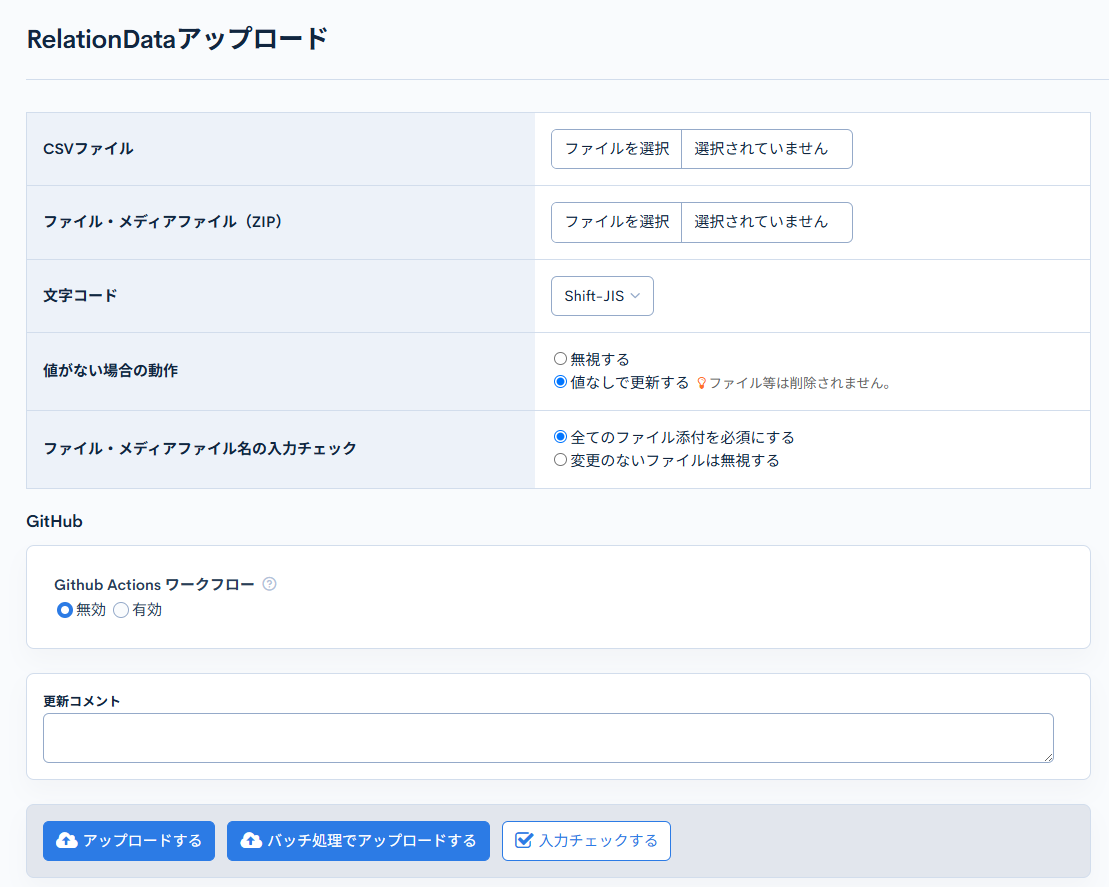The width and height of the screenshot is (1109, 887).
Task: Select 変更のないファイルは無視する option
Action: [x=560, y=460]
